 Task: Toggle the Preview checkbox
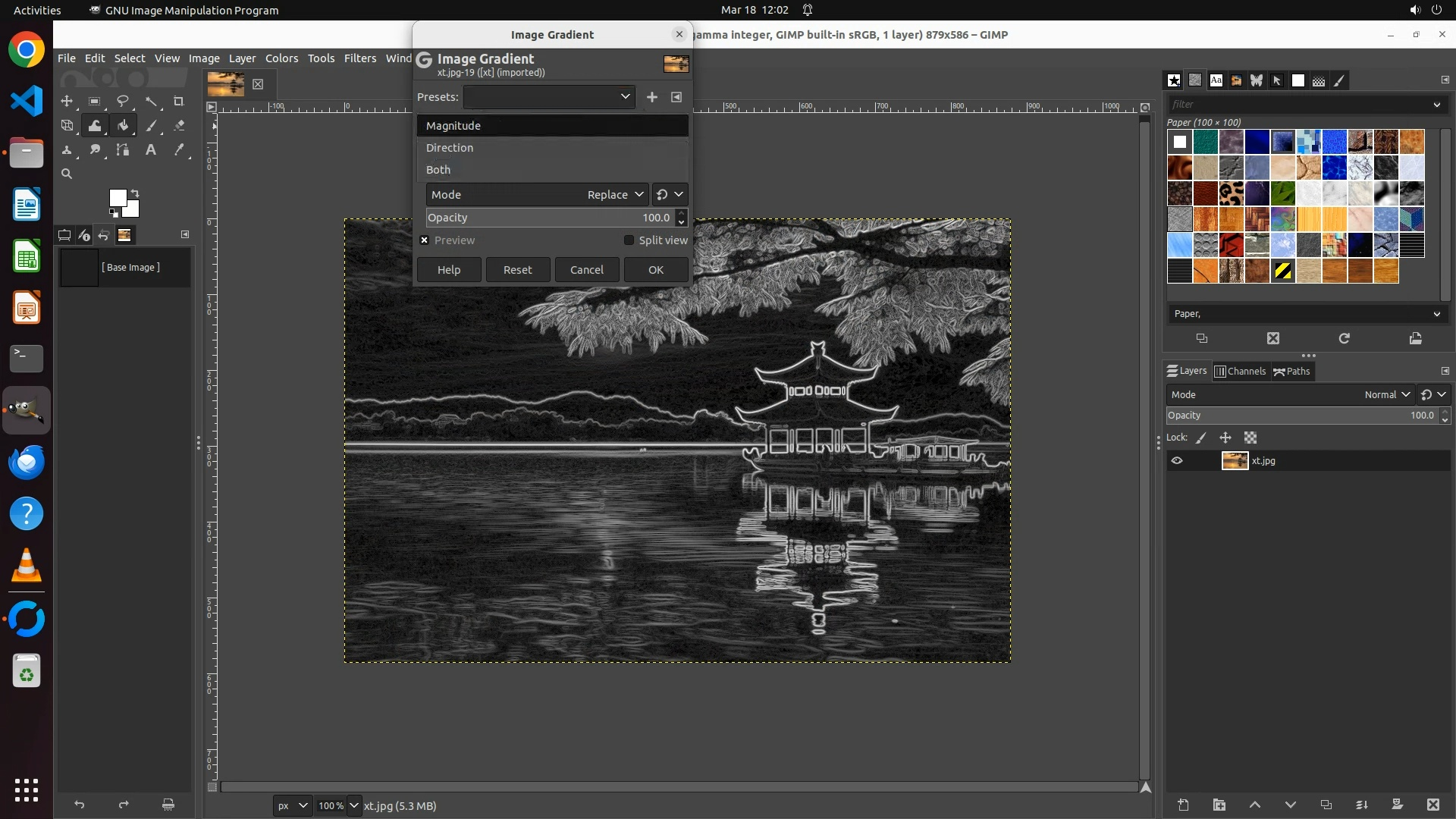[425, 240]
